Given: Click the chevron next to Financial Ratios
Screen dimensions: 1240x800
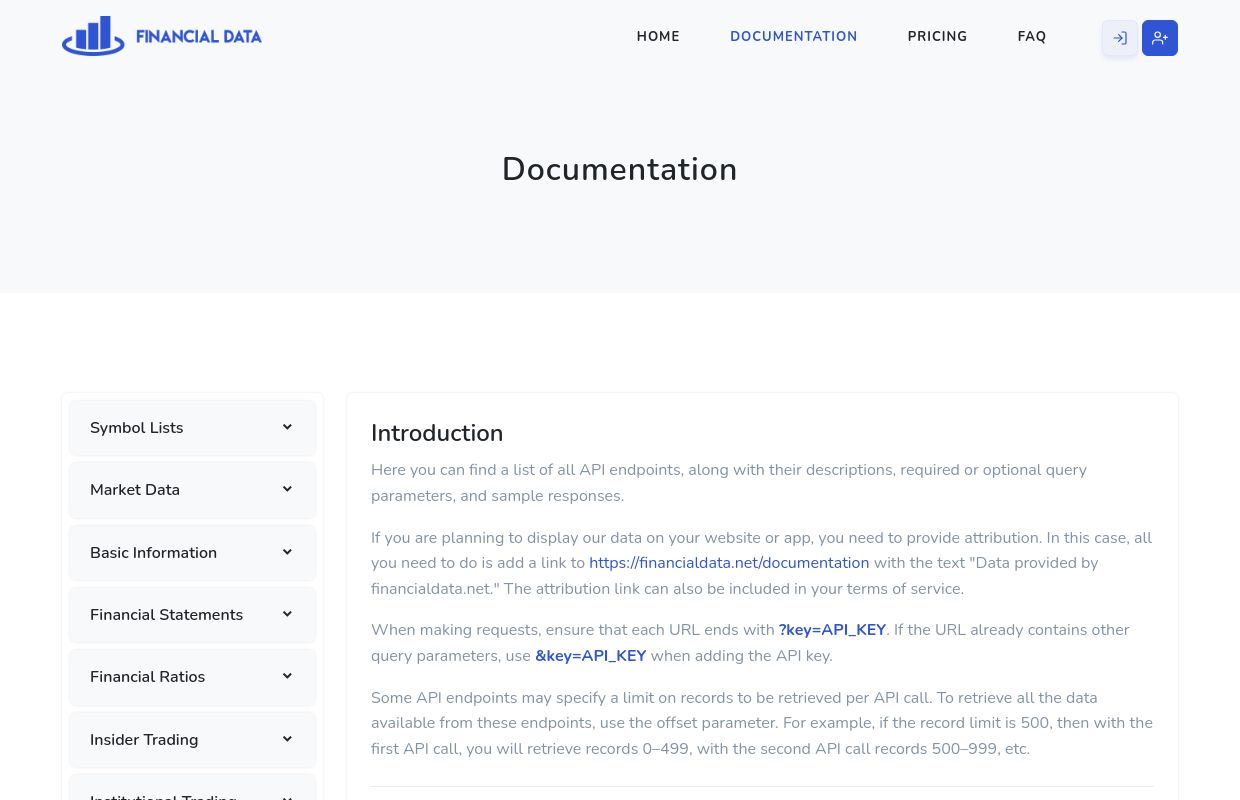Looking at the screenshot, I should tap(287, 676).
